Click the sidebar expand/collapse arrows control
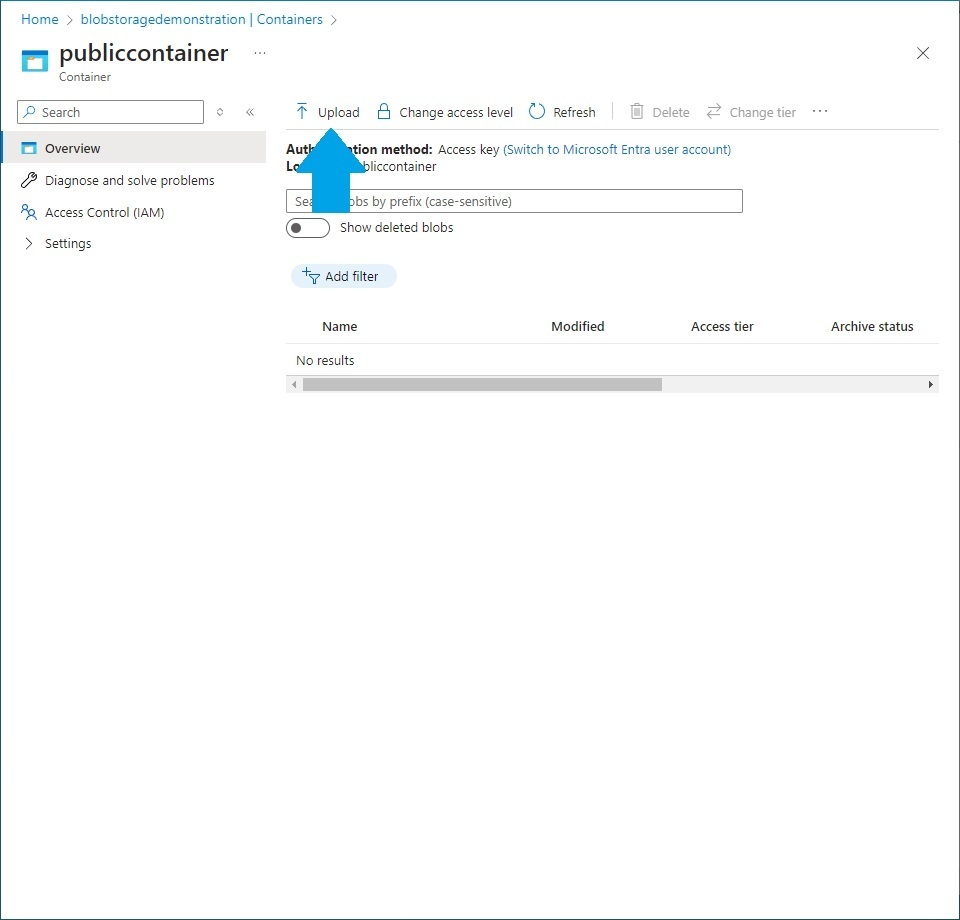Viewport: 960px width, 920px height. [x=220, y=112]
